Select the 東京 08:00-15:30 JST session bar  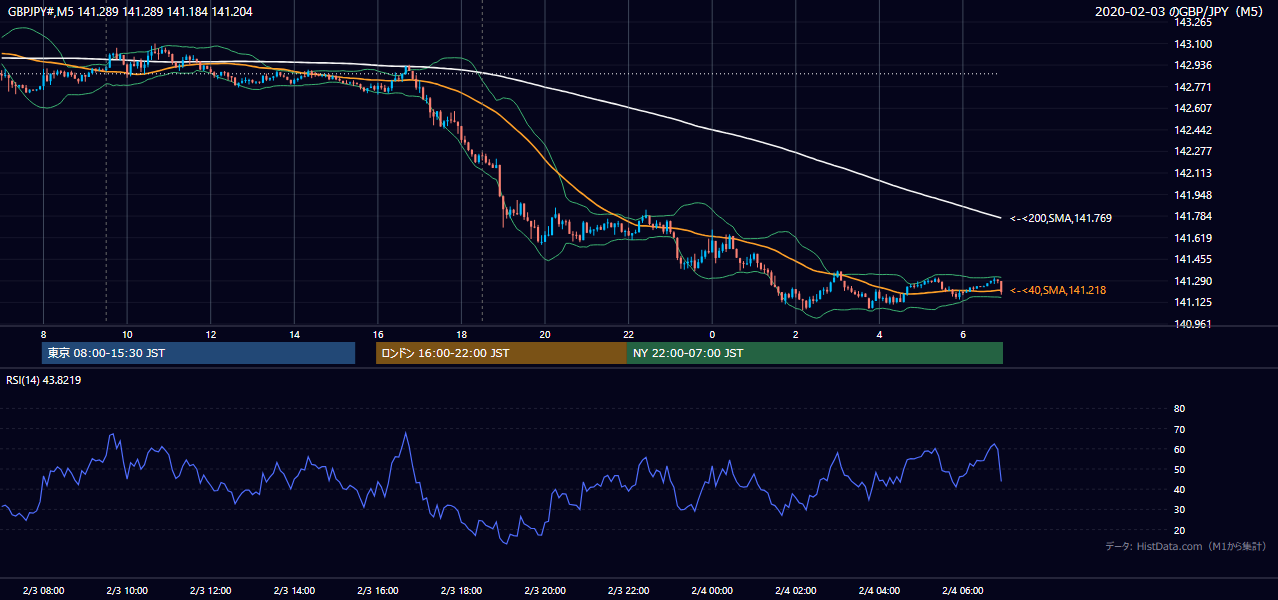[x=198, y=353]
